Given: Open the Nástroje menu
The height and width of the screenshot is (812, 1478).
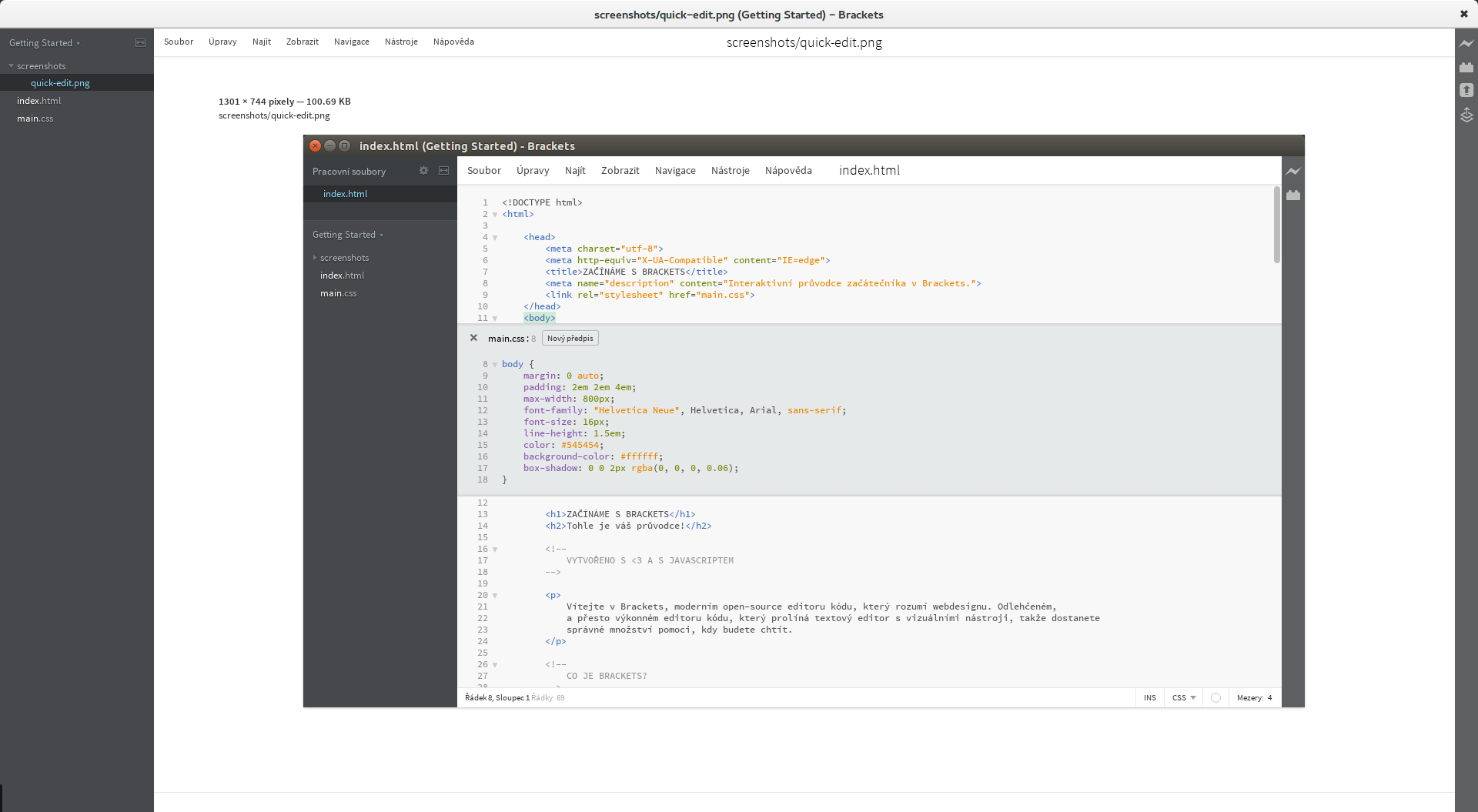Looking at the screenshot, I should pos(401,42).
